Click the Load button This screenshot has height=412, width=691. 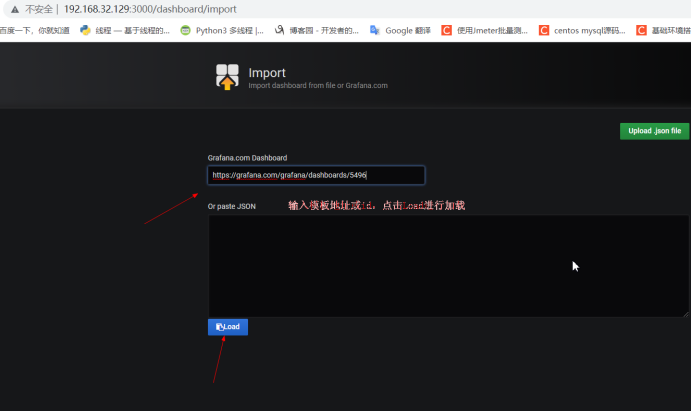click(228, 327)
